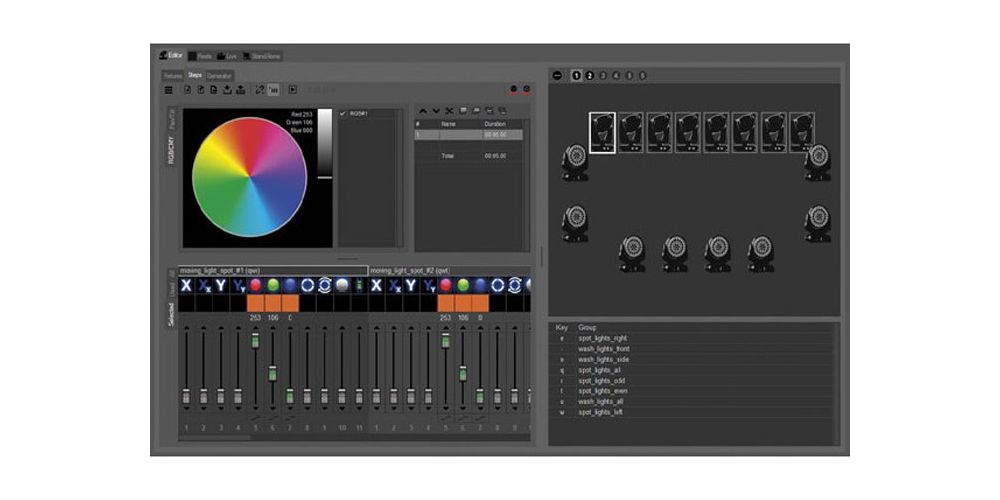This screenshot has width=1000, height=500.
Task: Click the X pan channel icon of moving_light_spot_#1
Action: coord(186,285)
